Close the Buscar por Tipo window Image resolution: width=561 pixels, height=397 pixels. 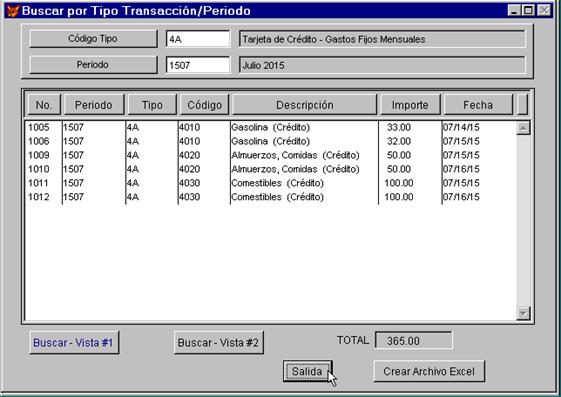pos(544,10)
